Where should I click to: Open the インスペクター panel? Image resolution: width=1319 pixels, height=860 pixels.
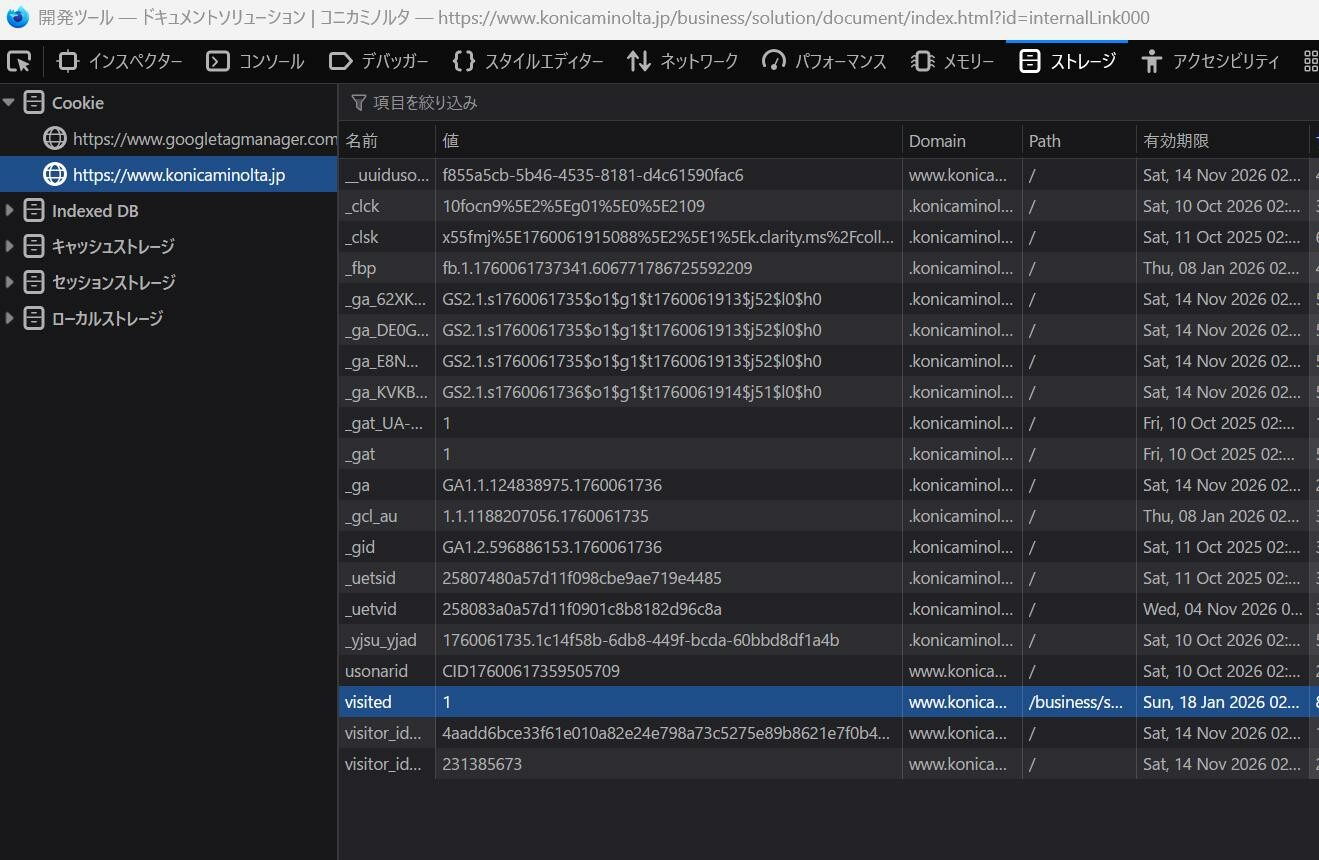[x=120, y=61]
